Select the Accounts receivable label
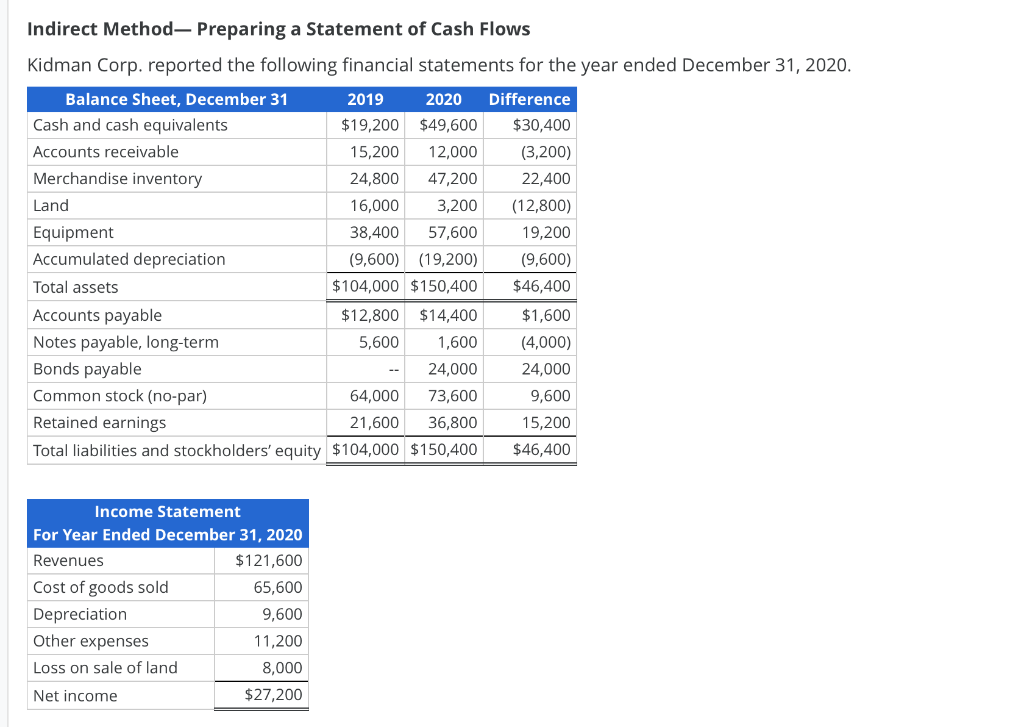Viewport: 1024px width, 727px height. [106, 152]
